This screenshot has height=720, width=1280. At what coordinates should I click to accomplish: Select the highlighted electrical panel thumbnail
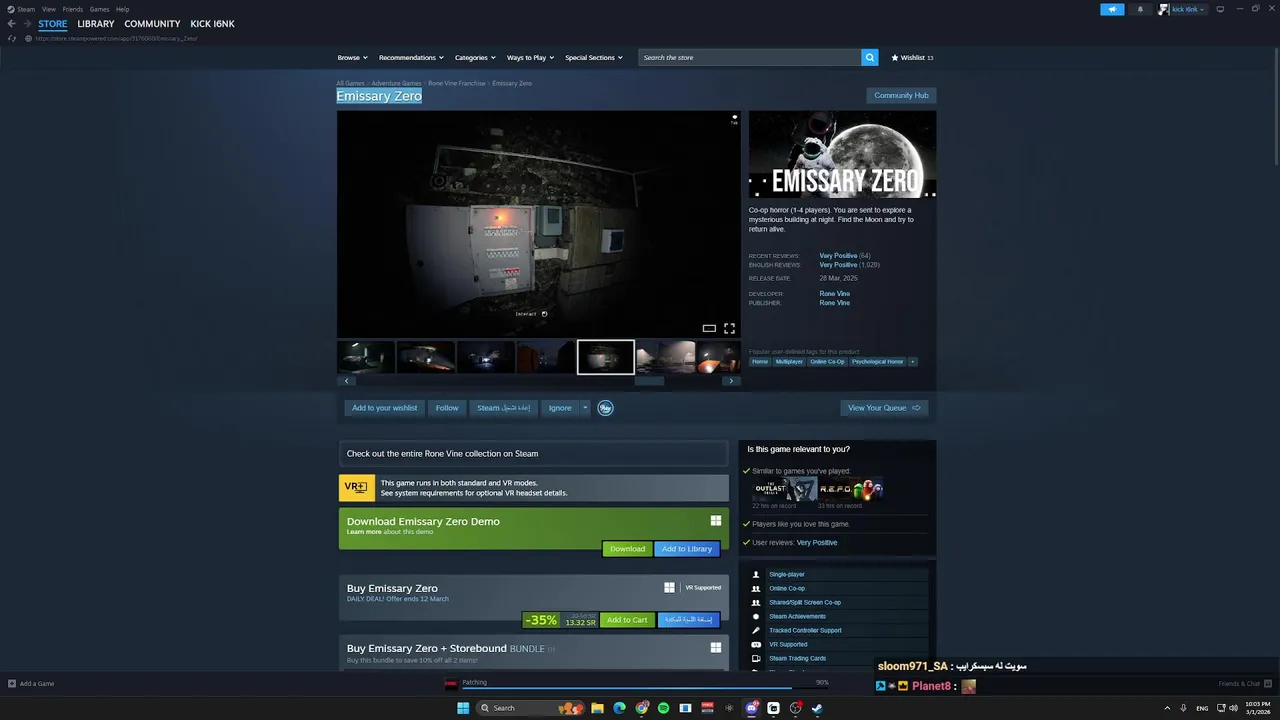(x=606, y=357)
